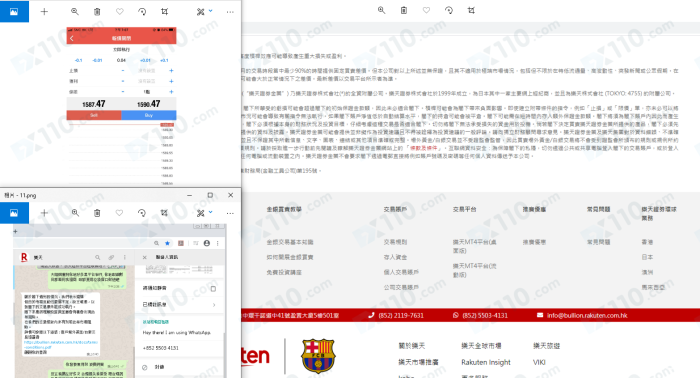Image resolution: width=700 pixels, height=378 pixels.
Task: Click rotate icon in top-left Photos window
Action: pos(142,12)
